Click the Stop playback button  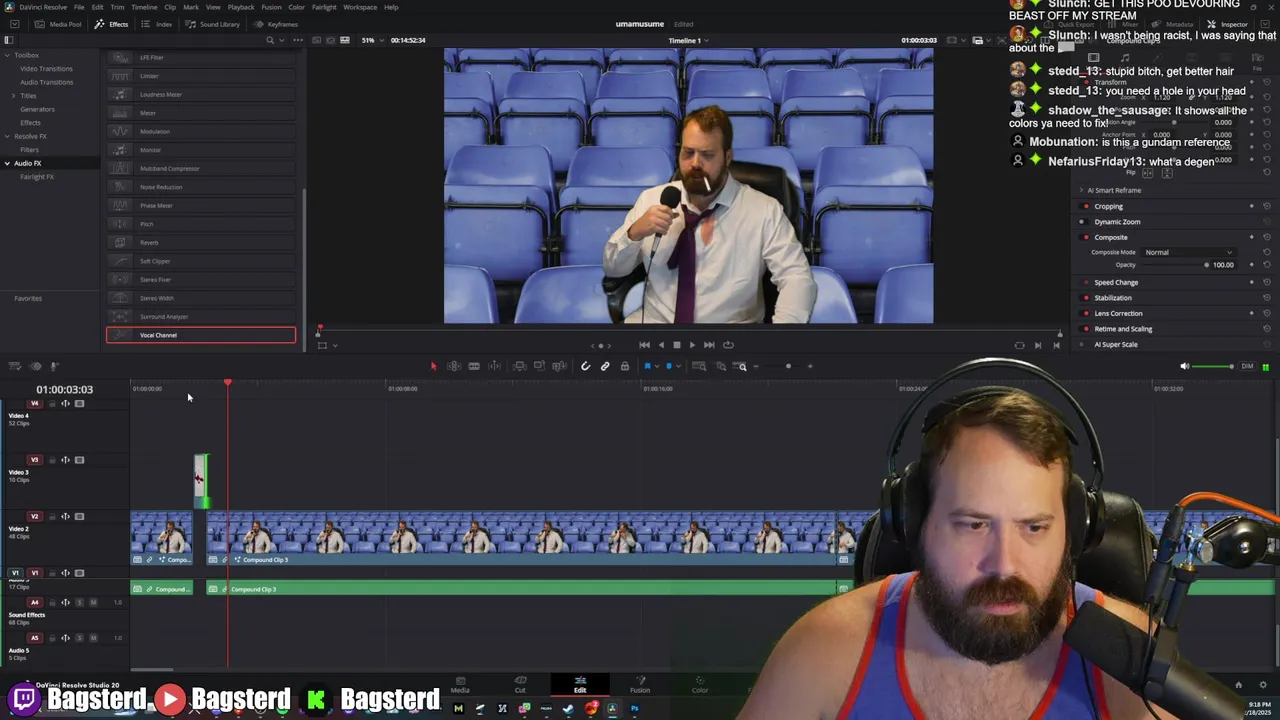click(677, 345)
